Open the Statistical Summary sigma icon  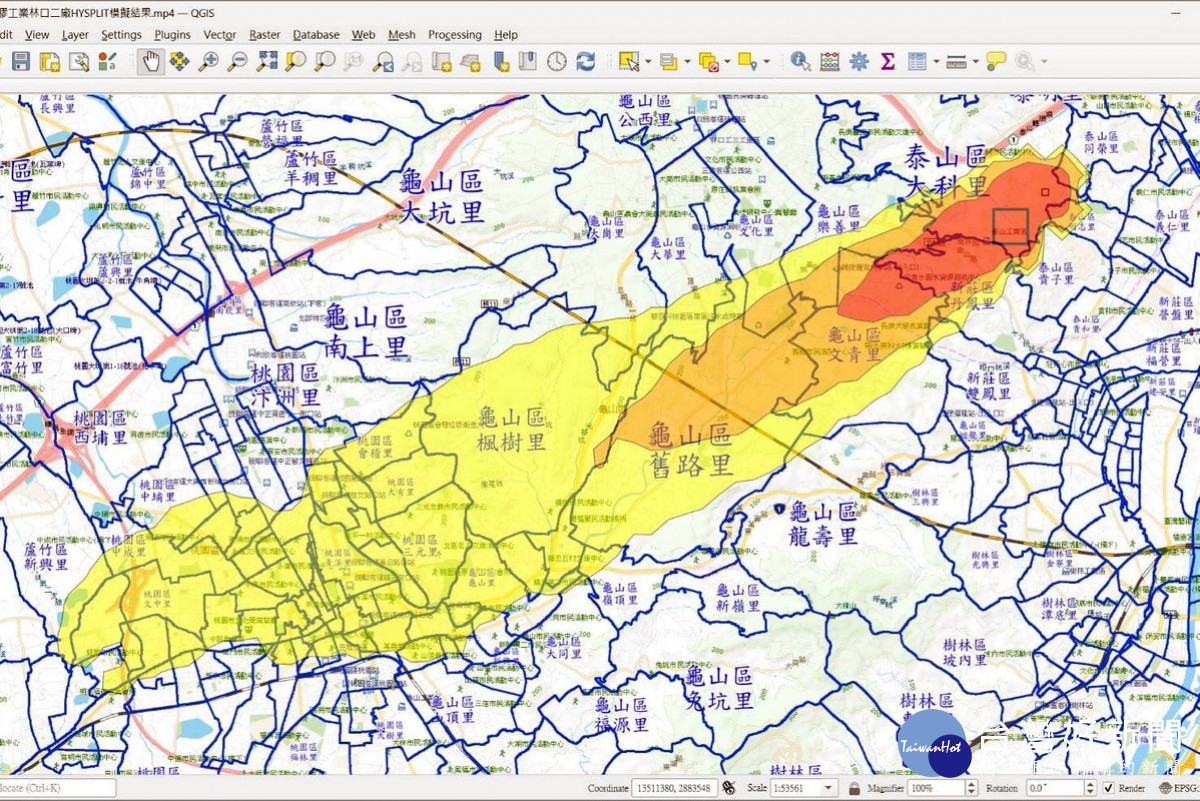pos(887,62)
